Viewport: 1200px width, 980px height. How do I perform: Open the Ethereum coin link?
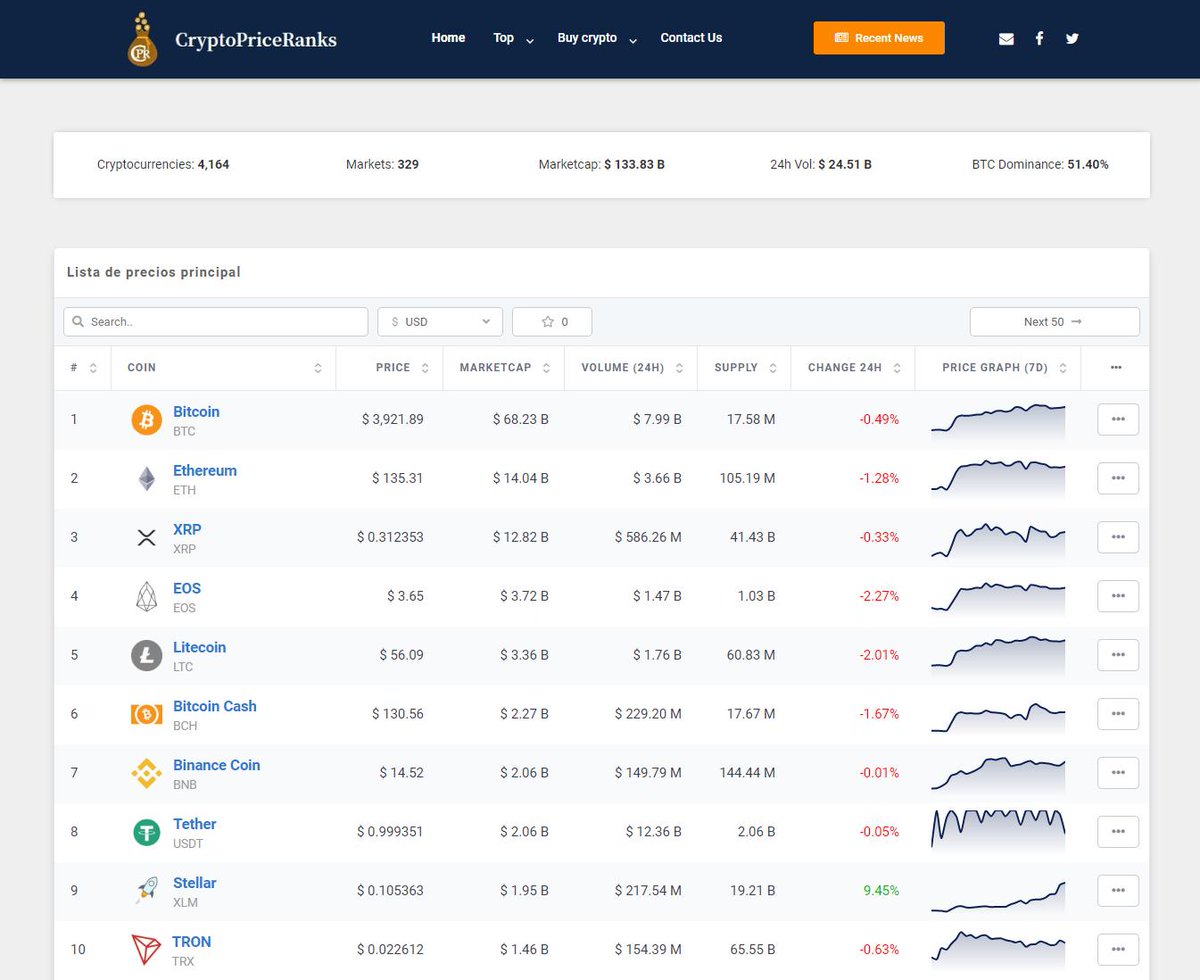tap(205, 471)
